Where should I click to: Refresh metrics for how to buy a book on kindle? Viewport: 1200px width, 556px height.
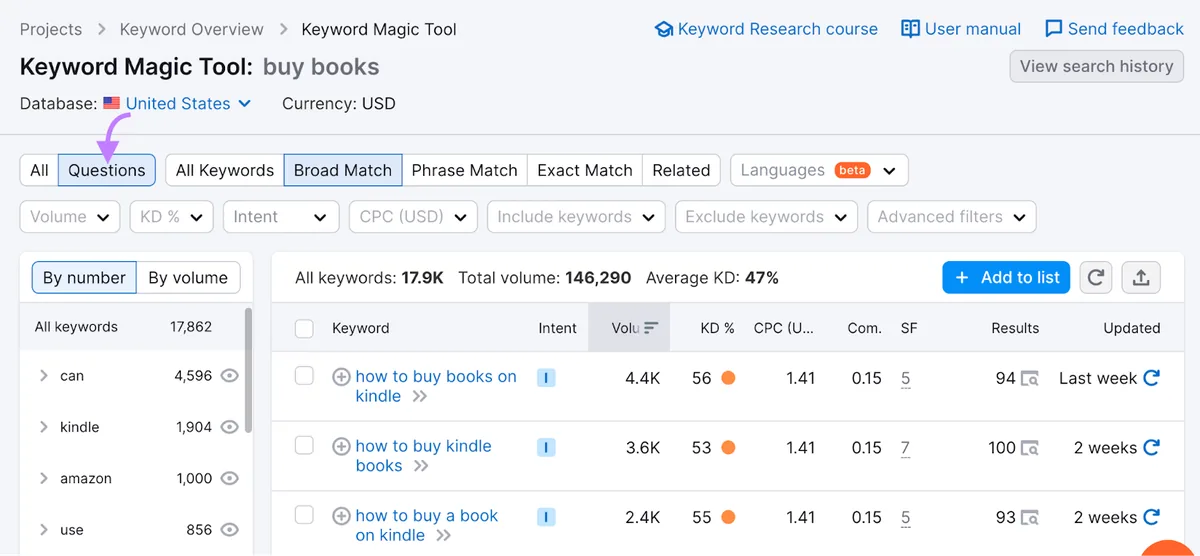(1151, 518)
